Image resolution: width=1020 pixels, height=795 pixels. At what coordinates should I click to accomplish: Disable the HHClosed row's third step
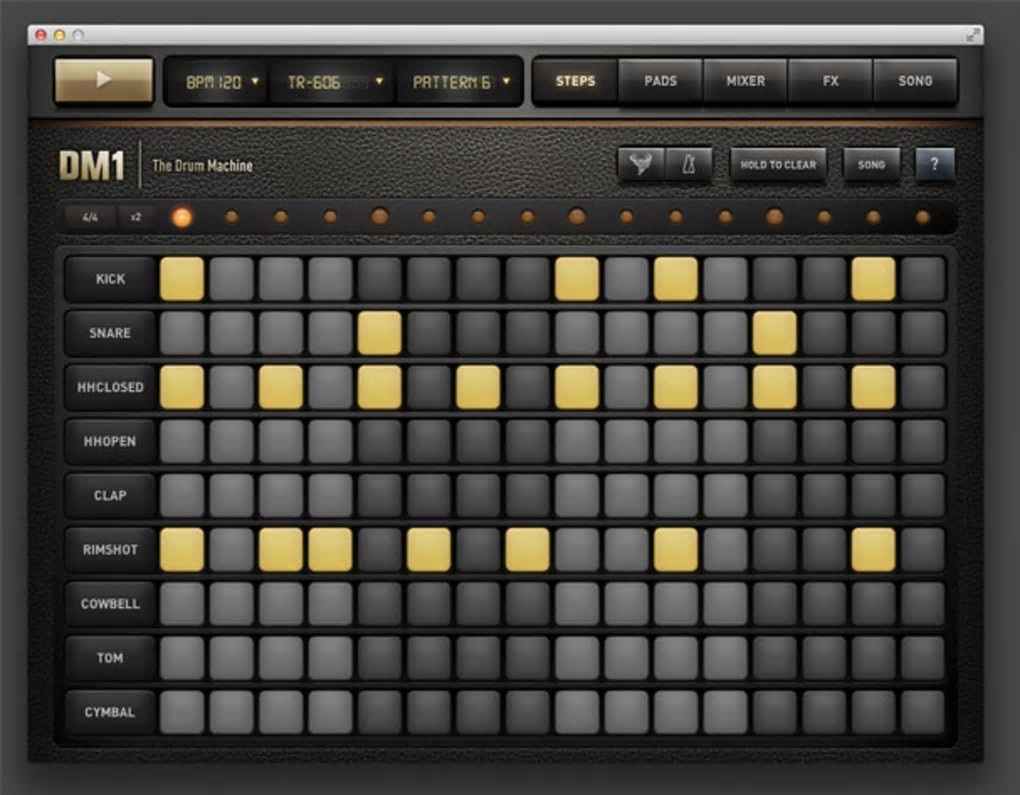281,387
